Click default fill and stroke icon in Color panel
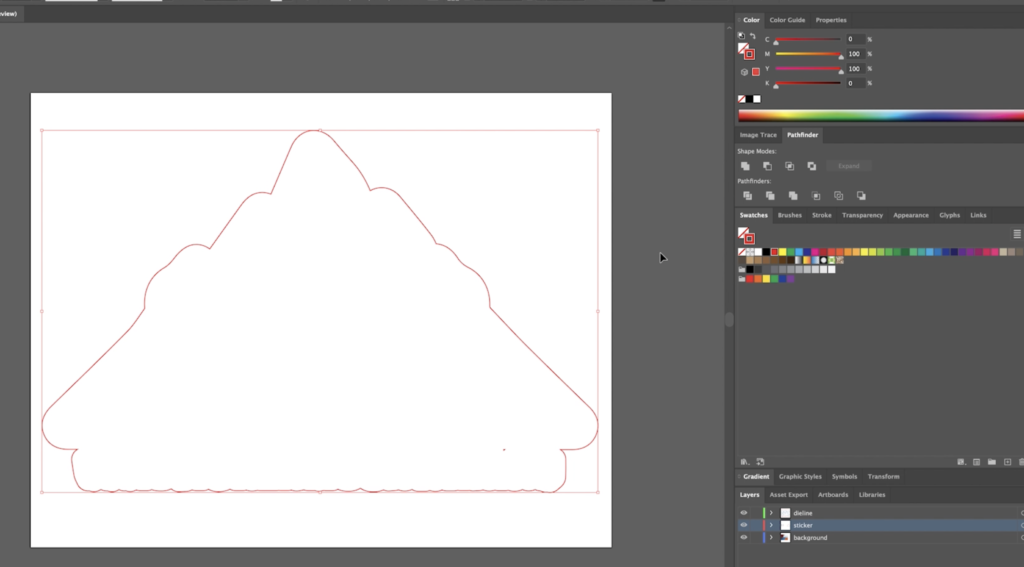 click(741, 37)
